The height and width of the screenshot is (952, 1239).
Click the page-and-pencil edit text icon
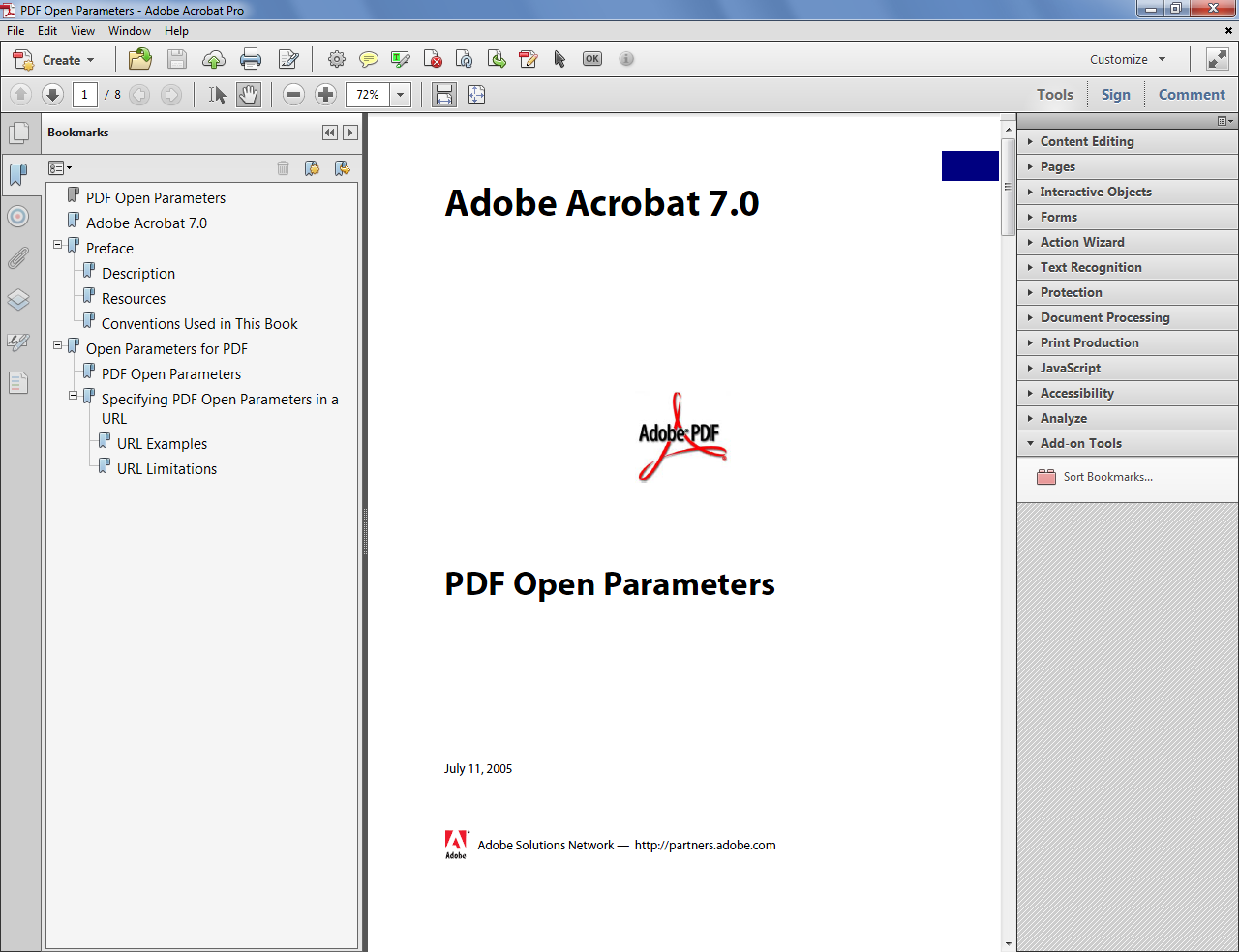click(x=529, y=59)
